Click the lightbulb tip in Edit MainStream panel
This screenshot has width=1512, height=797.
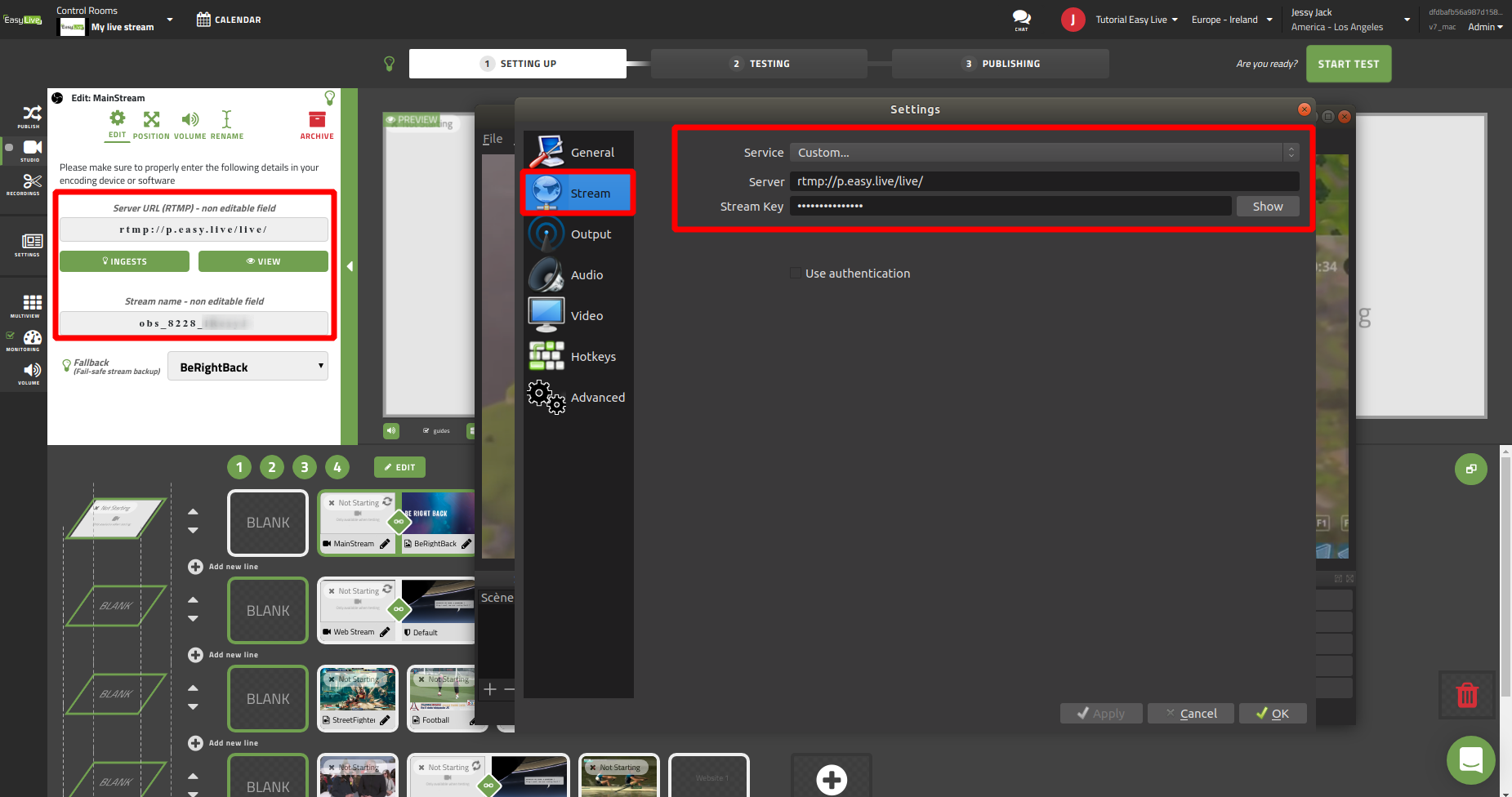coord(330,98)
